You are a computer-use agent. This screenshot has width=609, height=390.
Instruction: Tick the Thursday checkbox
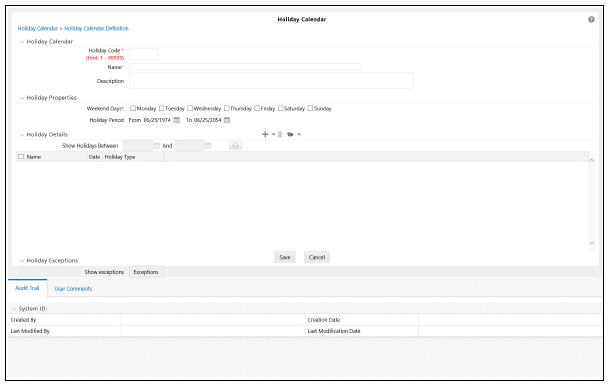click(x=226, y=108)
